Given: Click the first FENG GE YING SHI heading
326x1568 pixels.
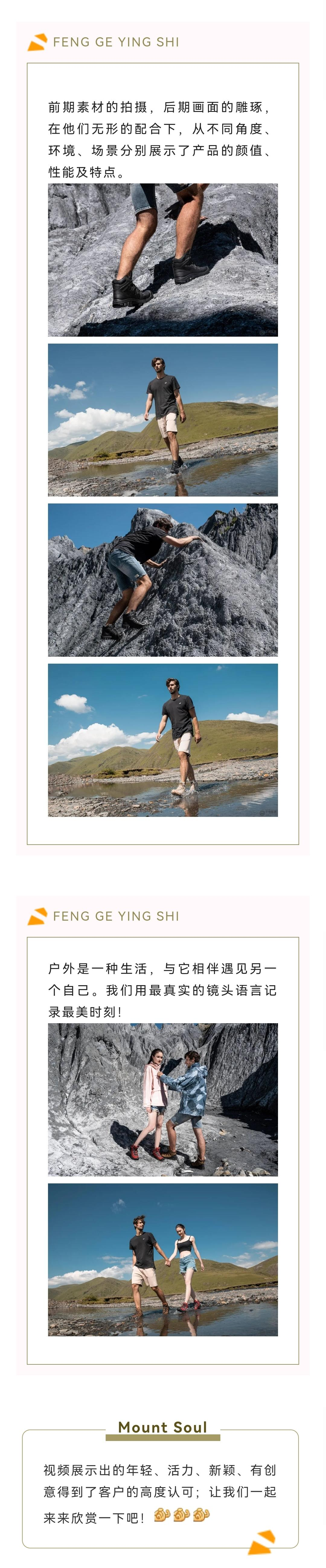Looking at the screenshot, I should 116,42.
